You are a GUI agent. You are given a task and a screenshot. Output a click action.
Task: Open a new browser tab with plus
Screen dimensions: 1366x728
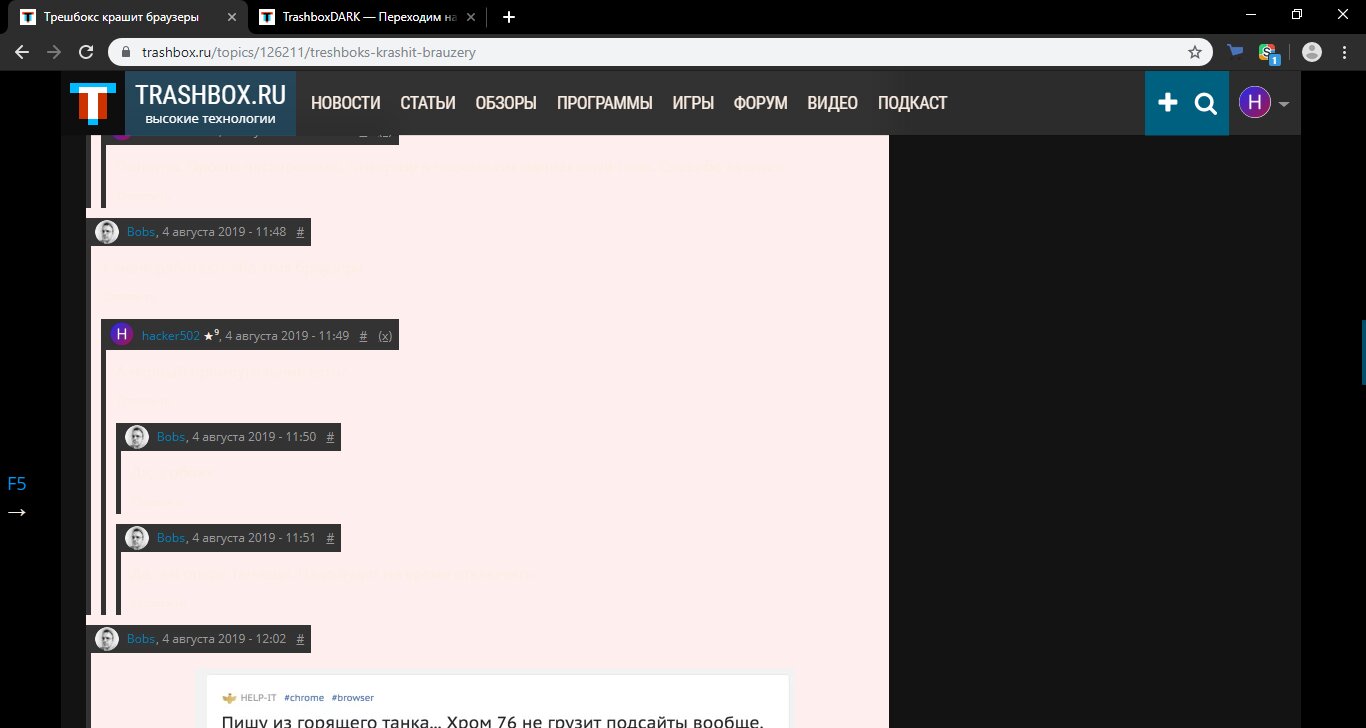click(509, 17)
